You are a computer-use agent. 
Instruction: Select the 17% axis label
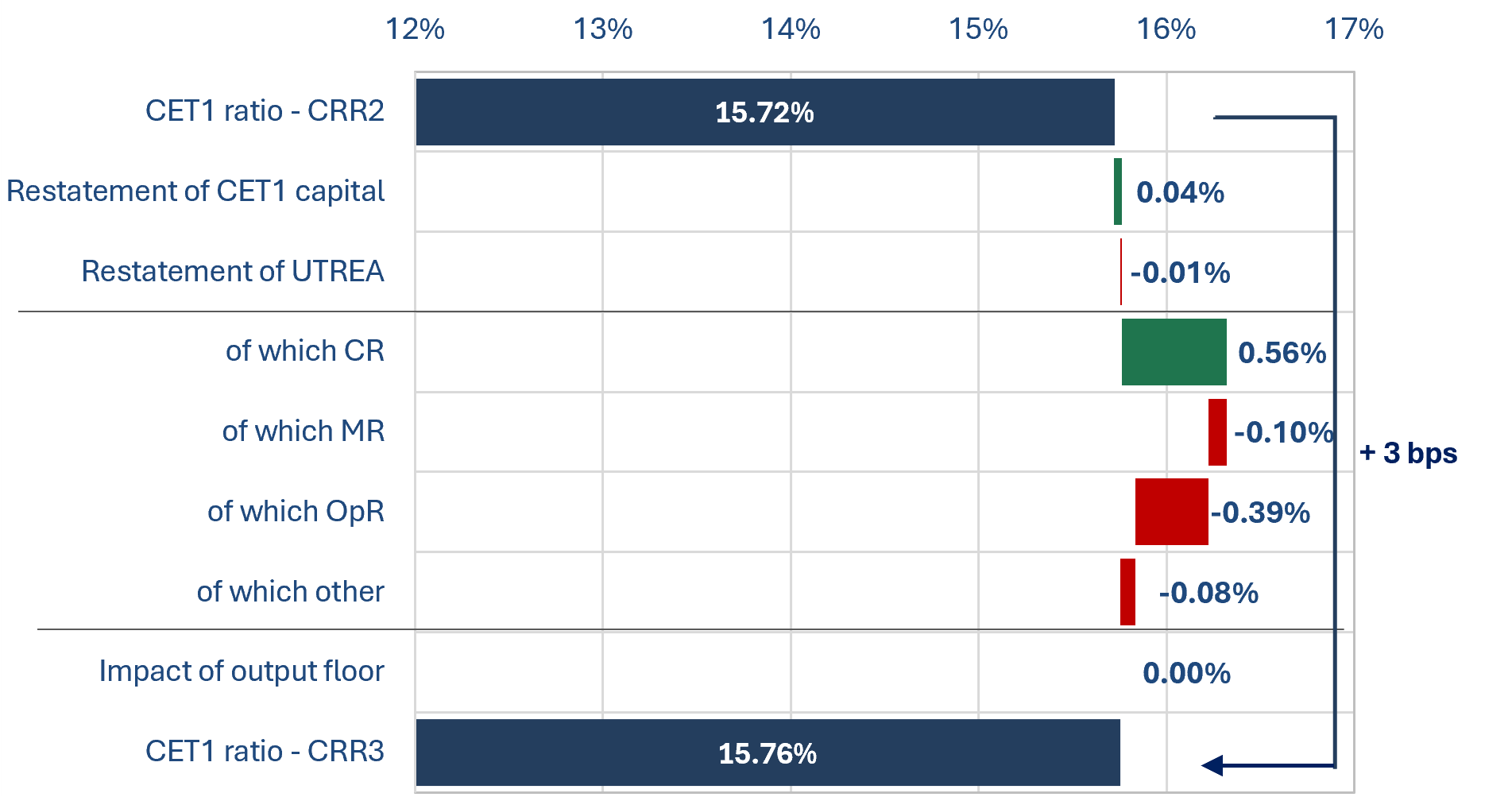coord(1354,29)
